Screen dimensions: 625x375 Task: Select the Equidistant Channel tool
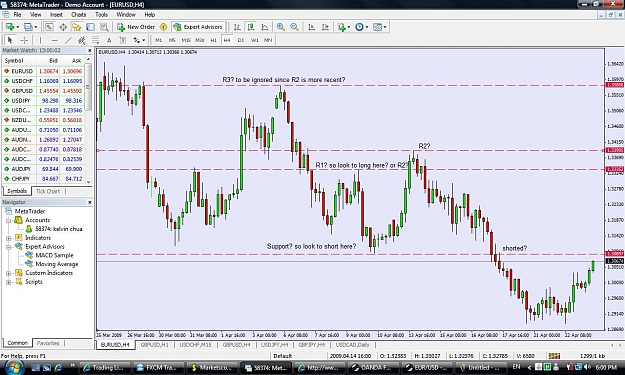point(82,40)
